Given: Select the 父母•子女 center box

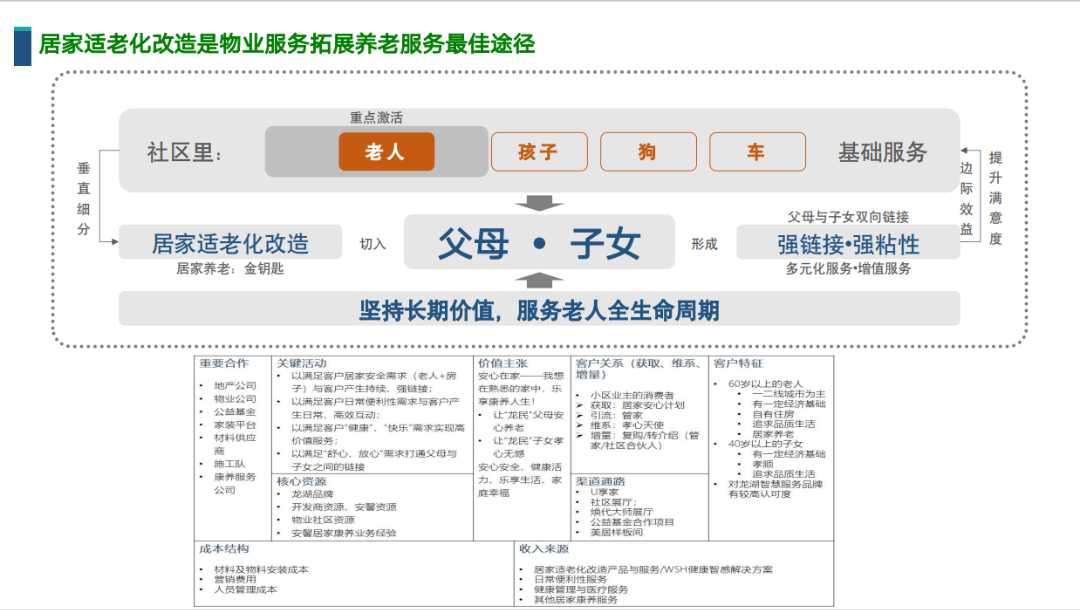Looking at the screenshot, I should [x=539, y=243].
